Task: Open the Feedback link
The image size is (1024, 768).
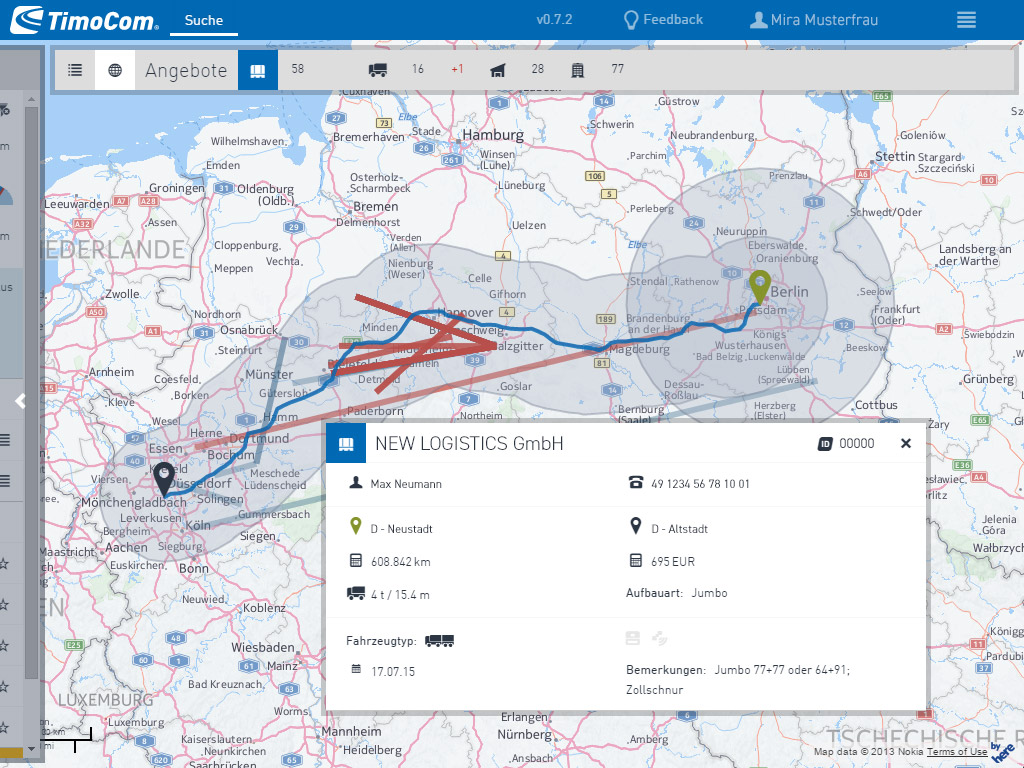Action: [673, 20]
